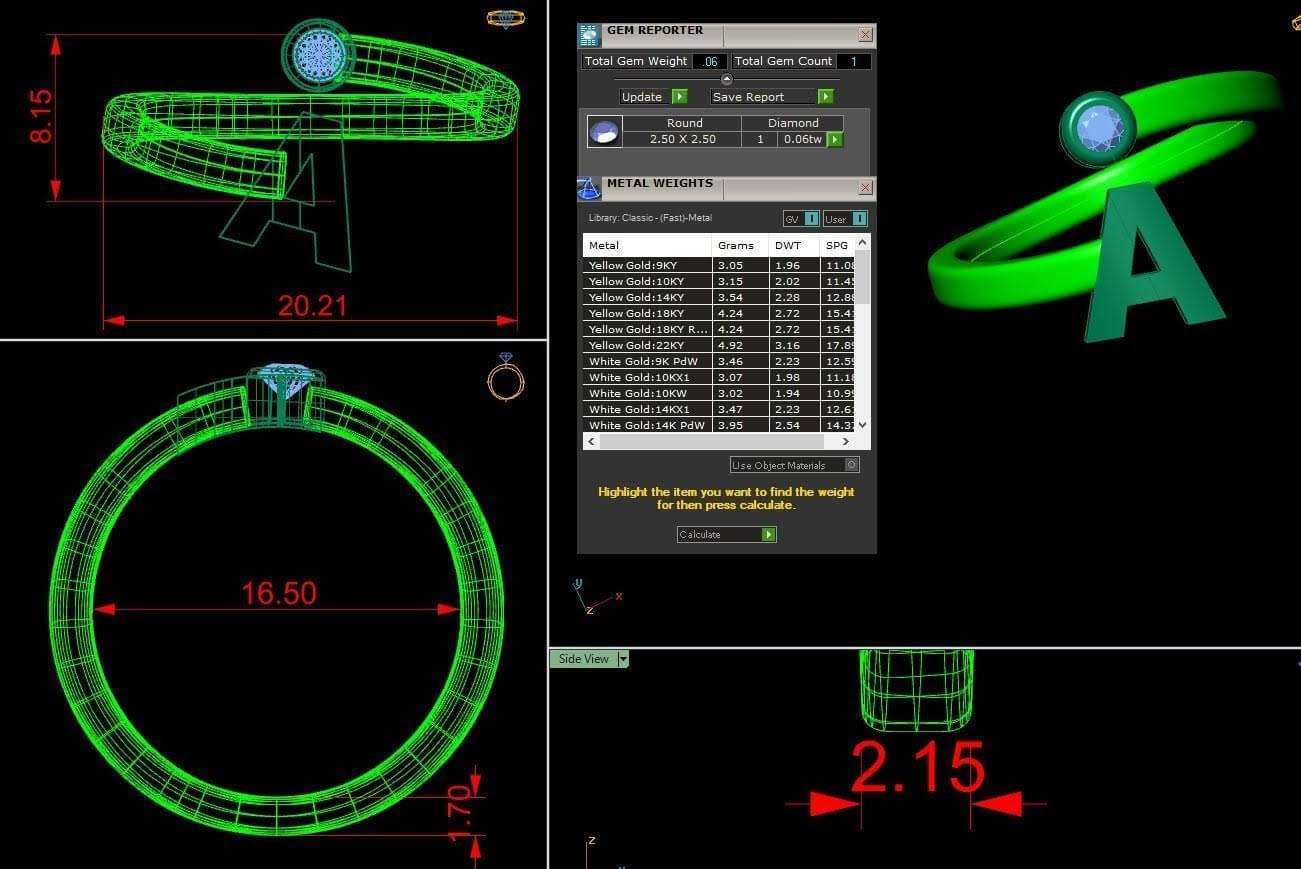This screenshot has height=869, width=1301.
Task: Open the Side View viewport dropdown
Action: pos(623,659)
